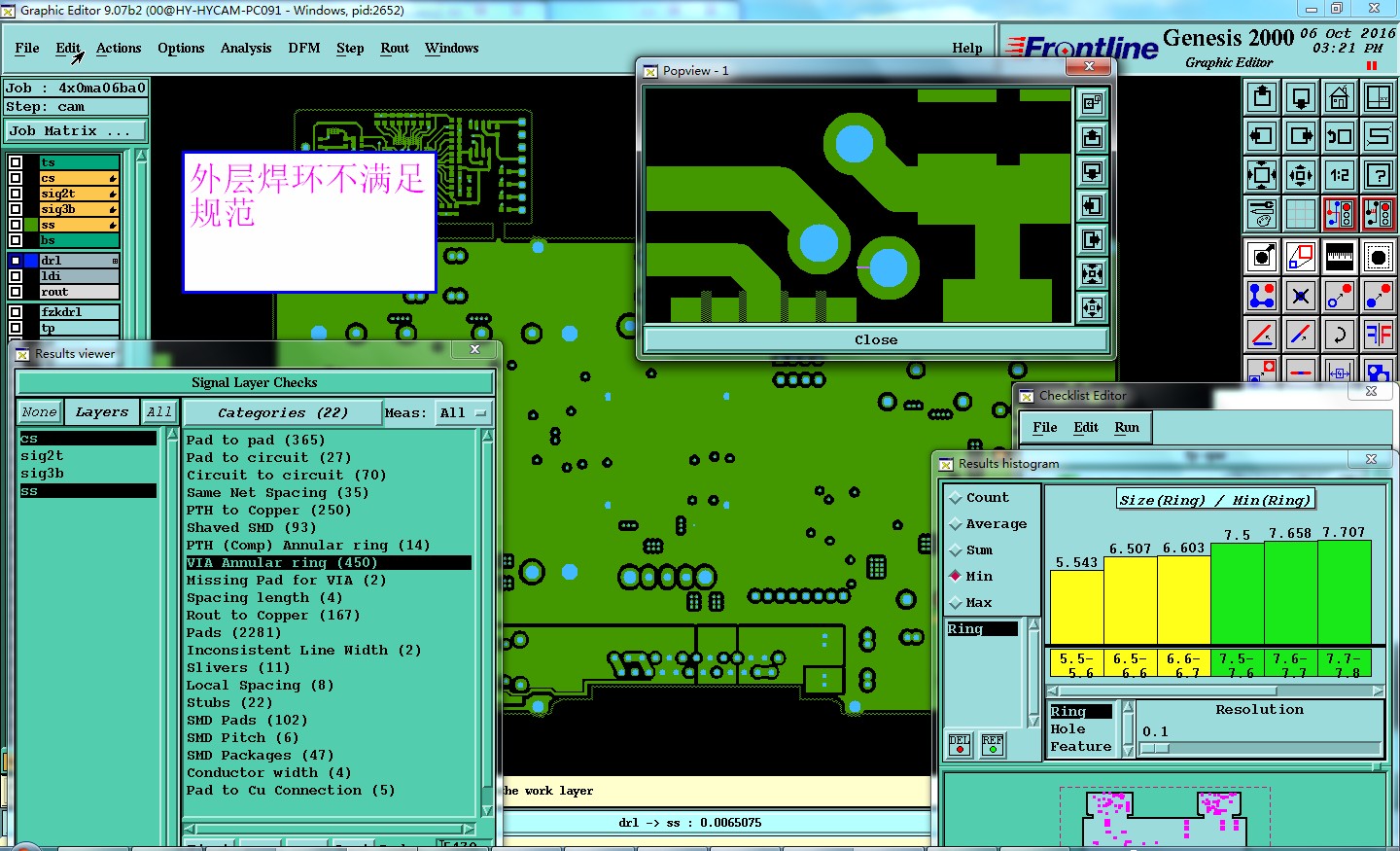Click histogram scroll left arrow

coord(1054,691)
